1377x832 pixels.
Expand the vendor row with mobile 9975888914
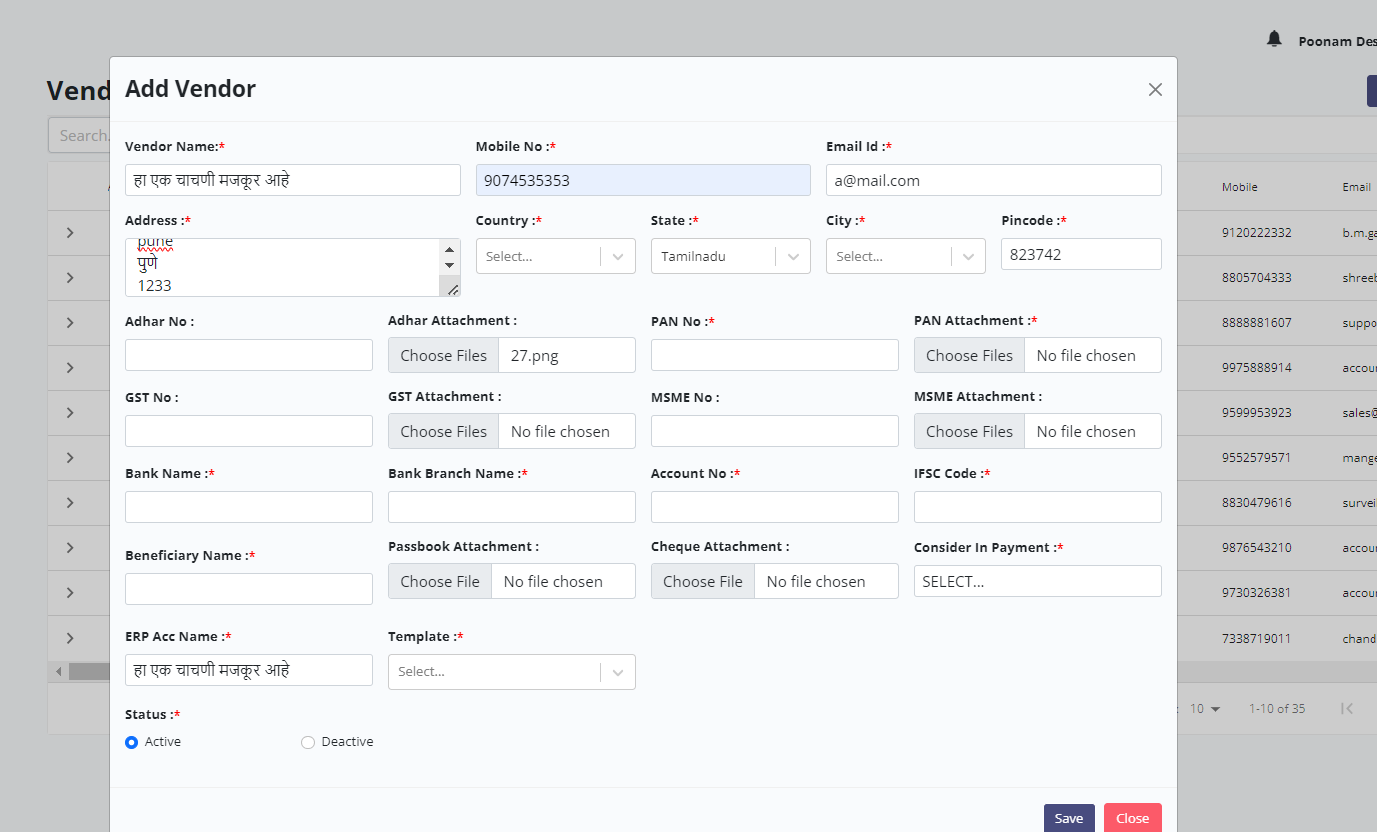click(70, 367)
